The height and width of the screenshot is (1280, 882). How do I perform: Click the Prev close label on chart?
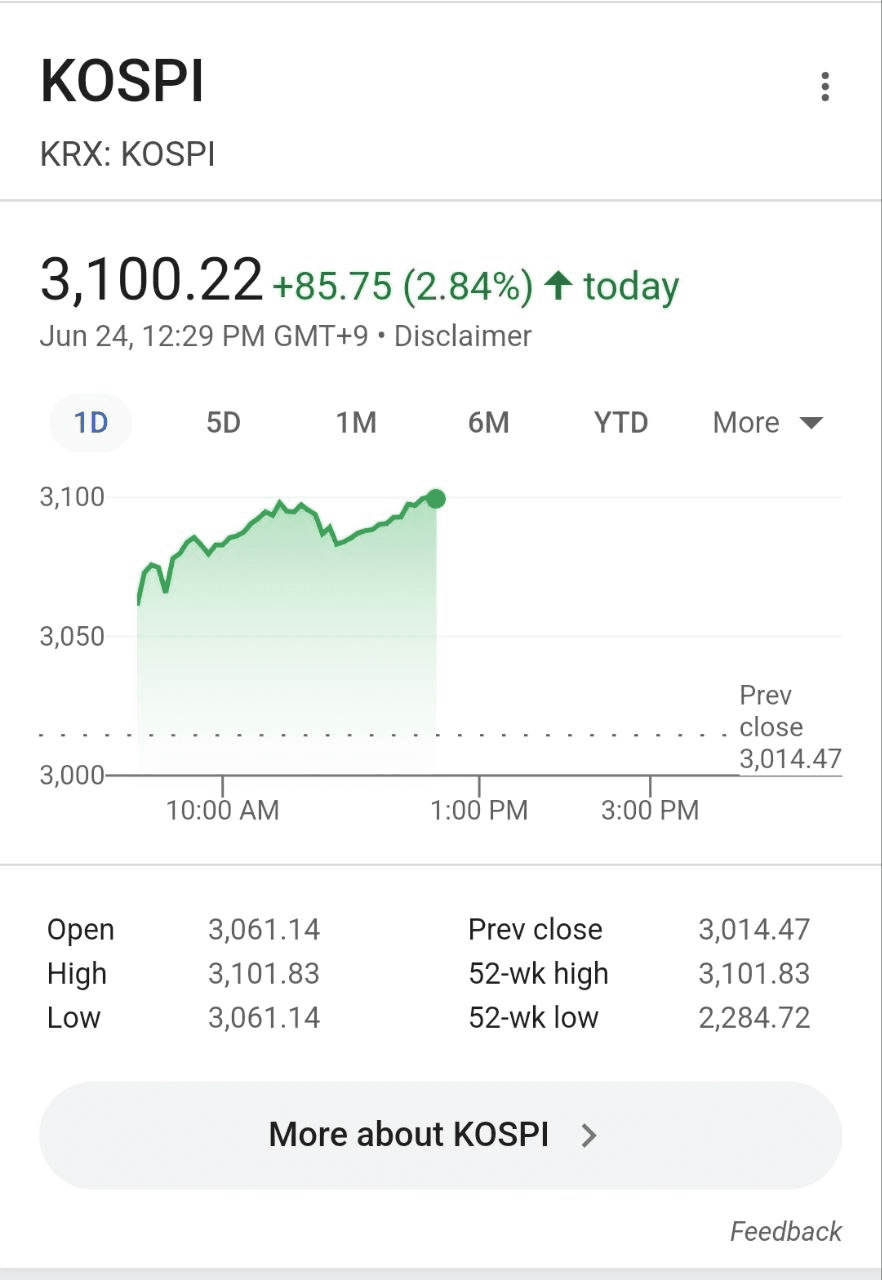(x=771, y=711)
